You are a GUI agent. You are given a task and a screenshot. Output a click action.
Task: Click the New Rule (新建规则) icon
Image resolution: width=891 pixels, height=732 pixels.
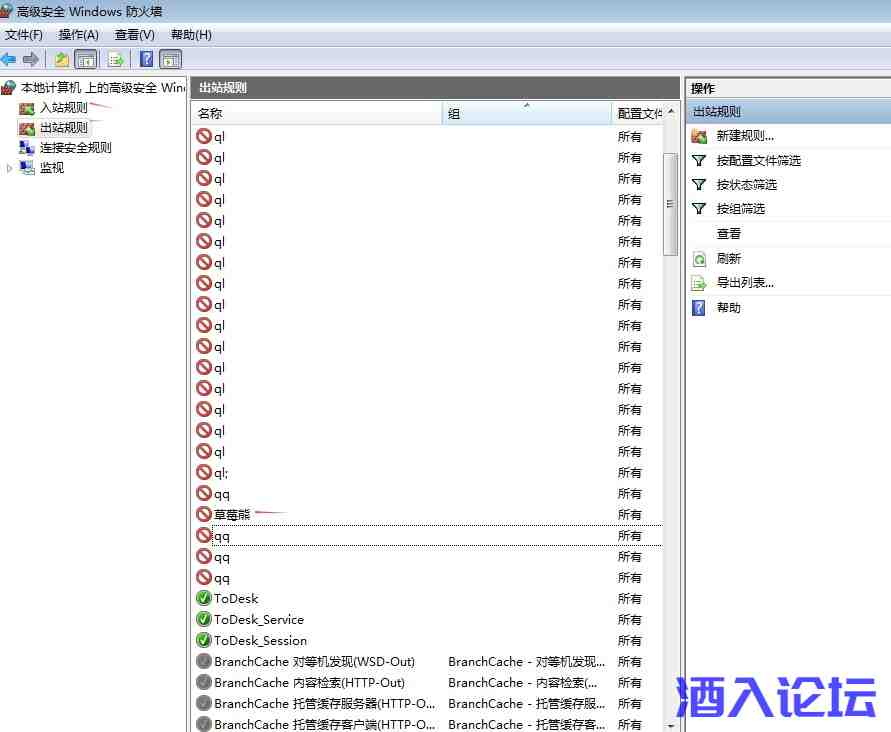point(699,136)
